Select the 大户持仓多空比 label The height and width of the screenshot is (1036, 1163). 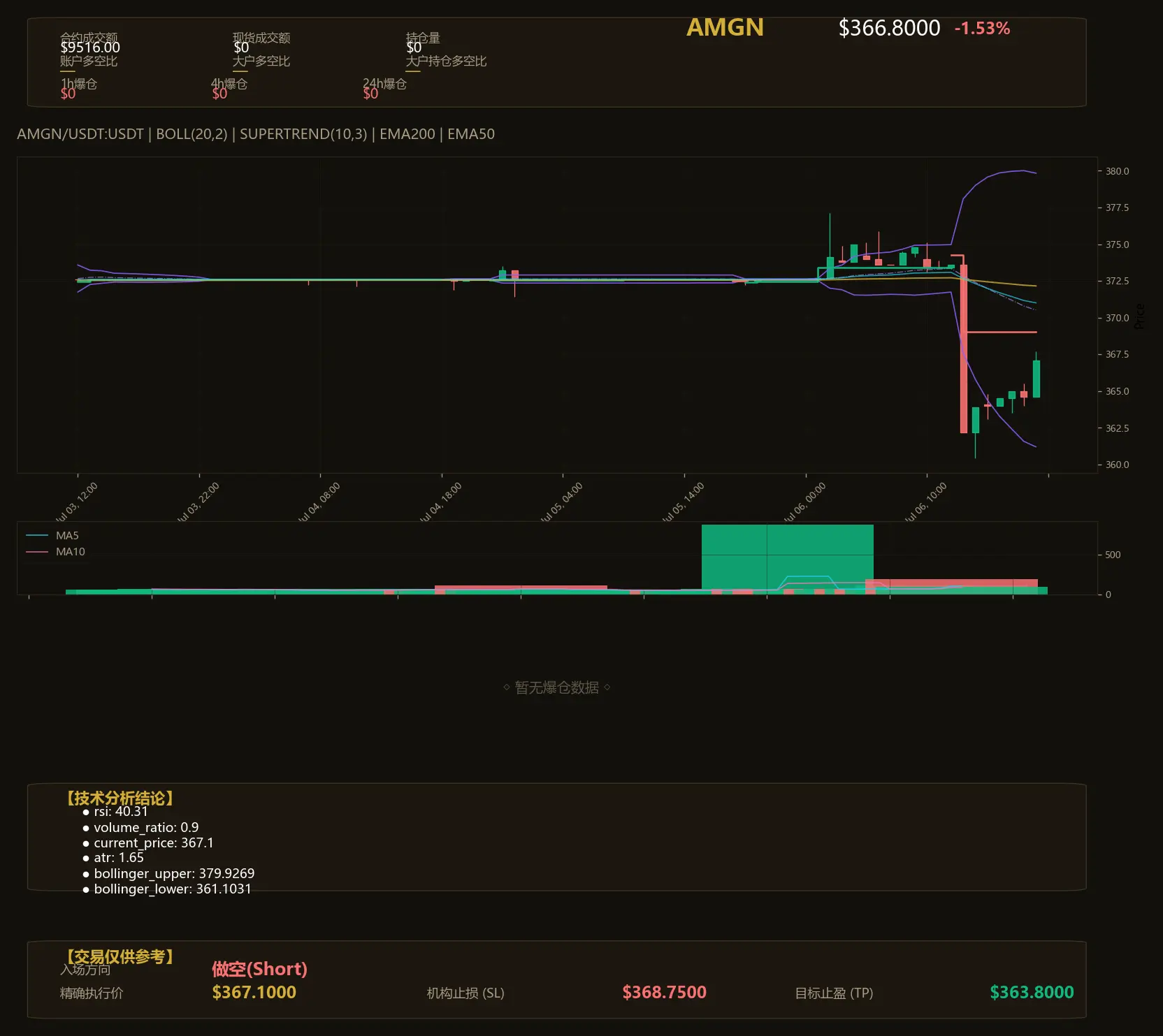[446, 61]
